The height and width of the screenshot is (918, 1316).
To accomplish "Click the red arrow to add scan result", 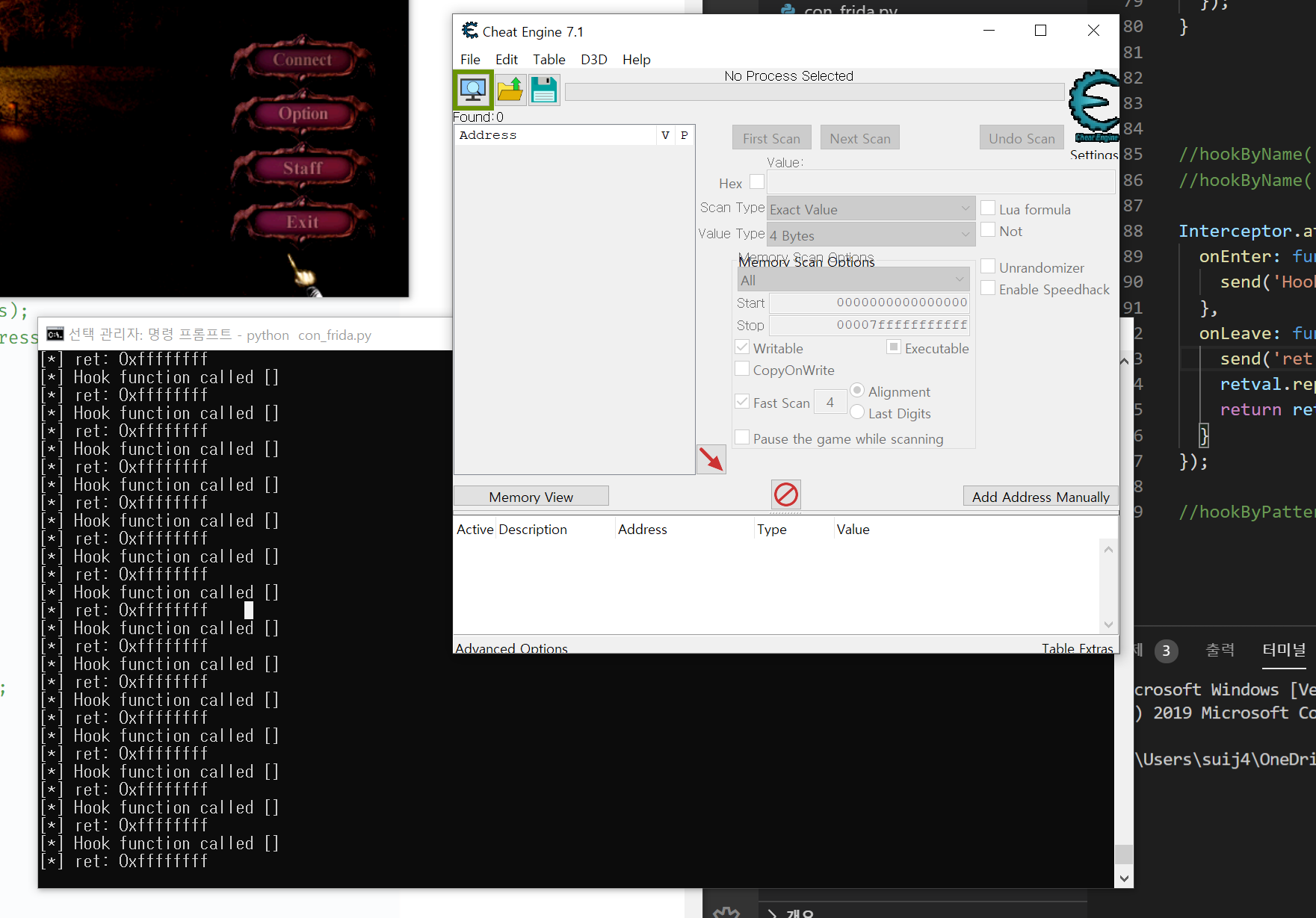I will click(x=711, y=459).
